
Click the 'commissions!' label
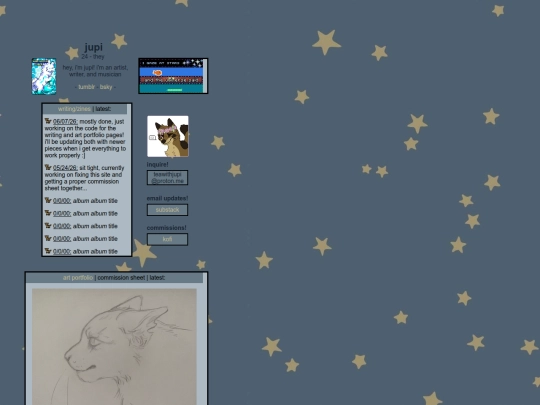click(x=166, y=228)
